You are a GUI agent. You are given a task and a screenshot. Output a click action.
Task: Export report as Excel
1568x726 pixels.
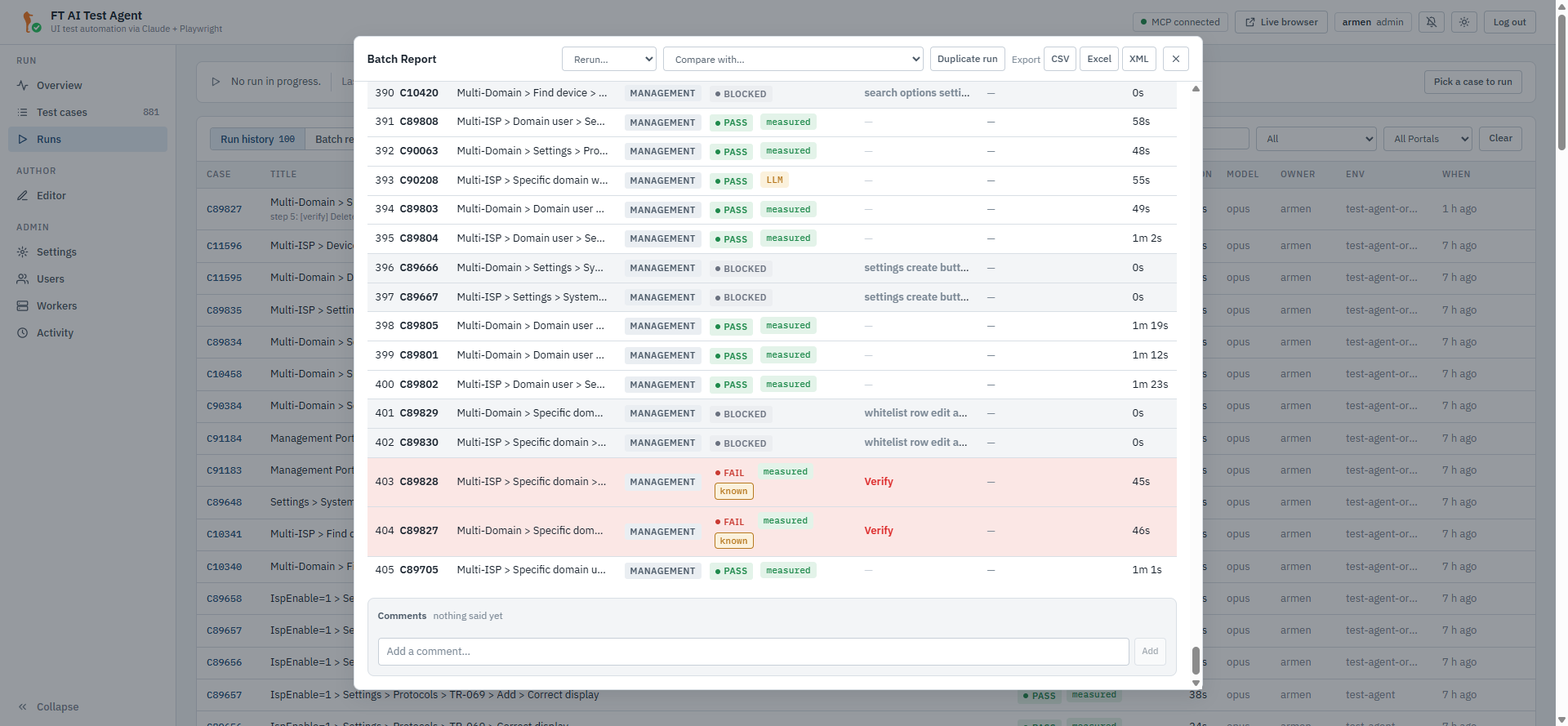(x=1099, y=59)
